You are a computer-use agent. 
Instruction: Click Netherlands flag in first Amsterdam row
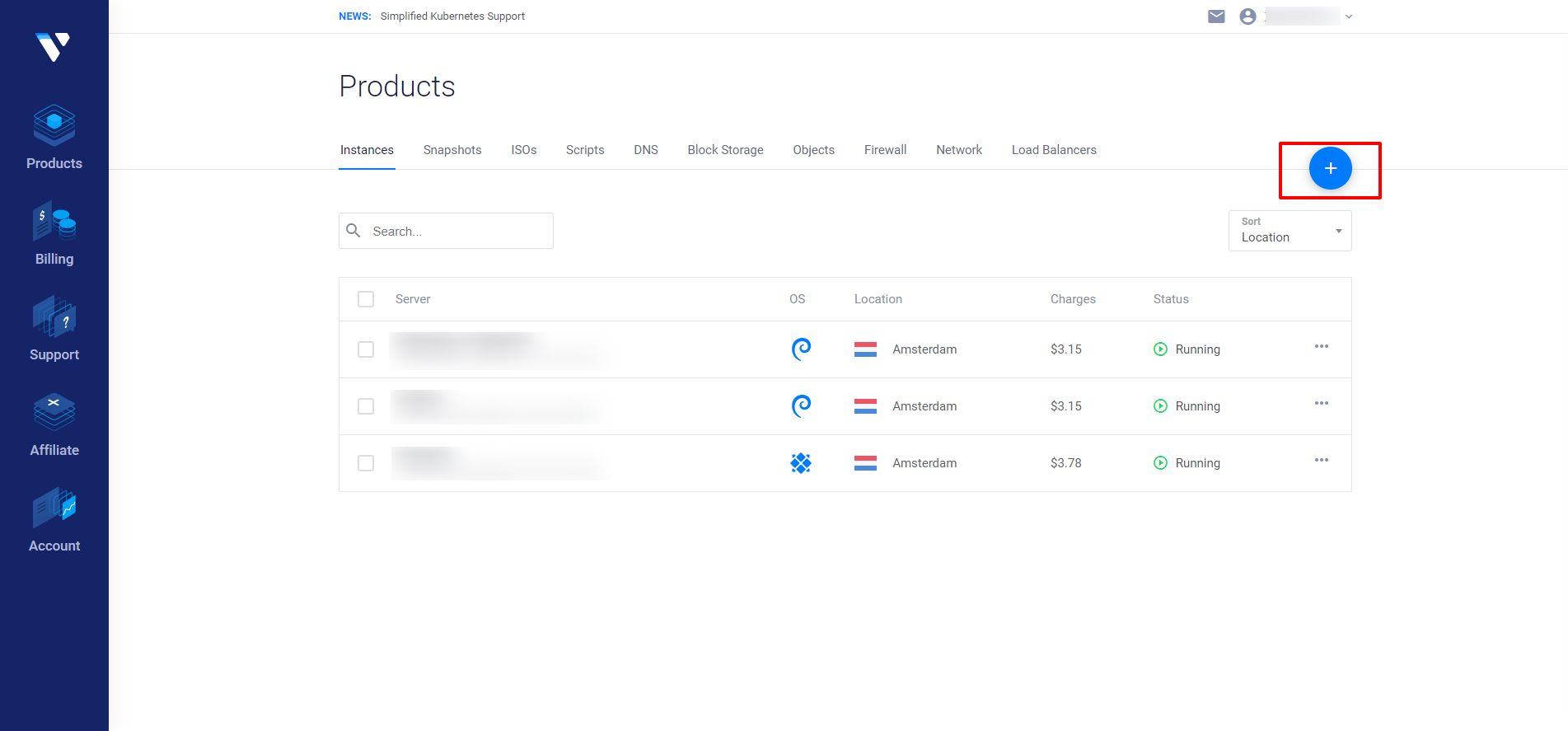point(865,349)
